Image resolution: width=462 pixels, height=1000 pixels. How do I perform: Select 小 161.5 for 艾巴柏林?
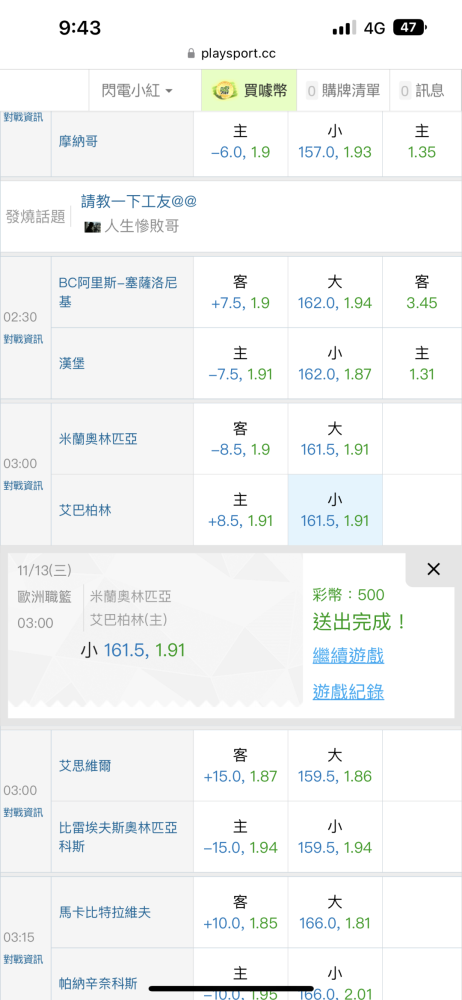coord(335,510)
